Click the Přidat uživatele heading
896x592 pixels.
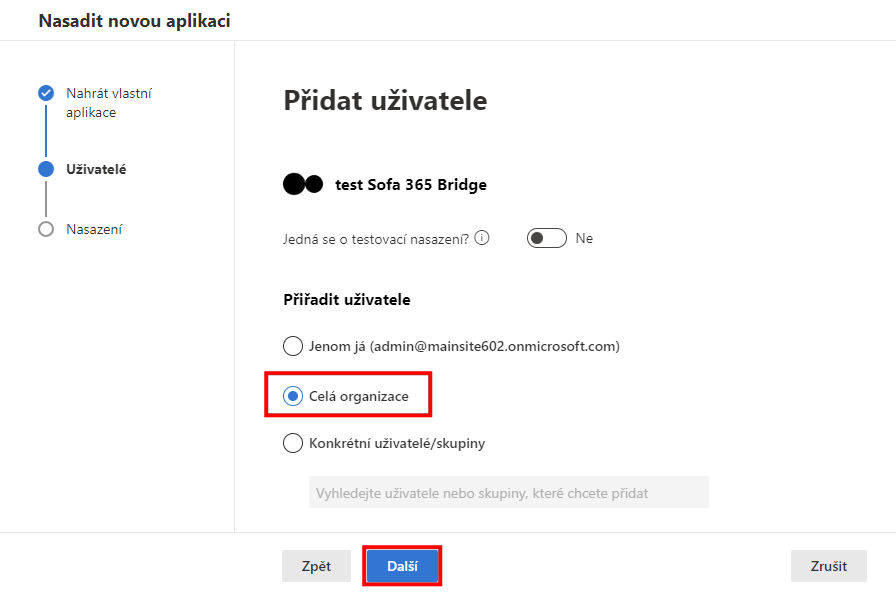pyautogui.click(x=385, y=101)
